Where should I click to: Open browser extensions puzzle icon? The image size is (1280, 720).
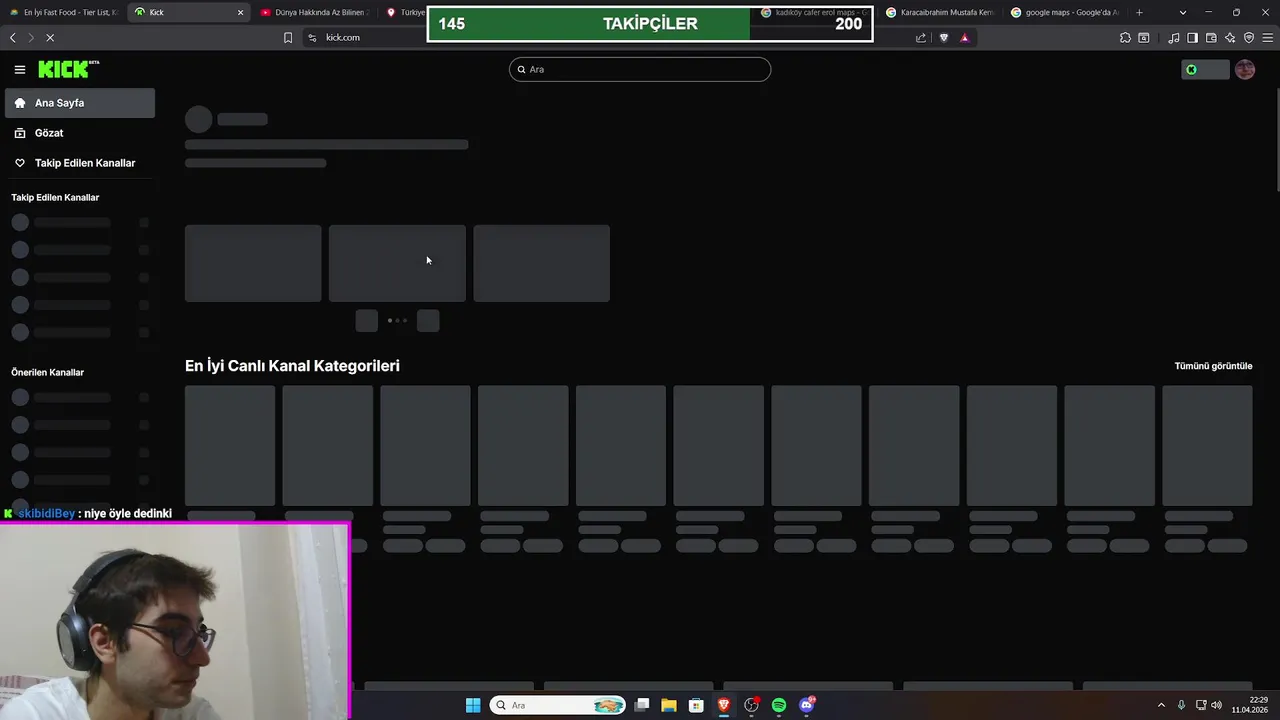(1125, 37)
